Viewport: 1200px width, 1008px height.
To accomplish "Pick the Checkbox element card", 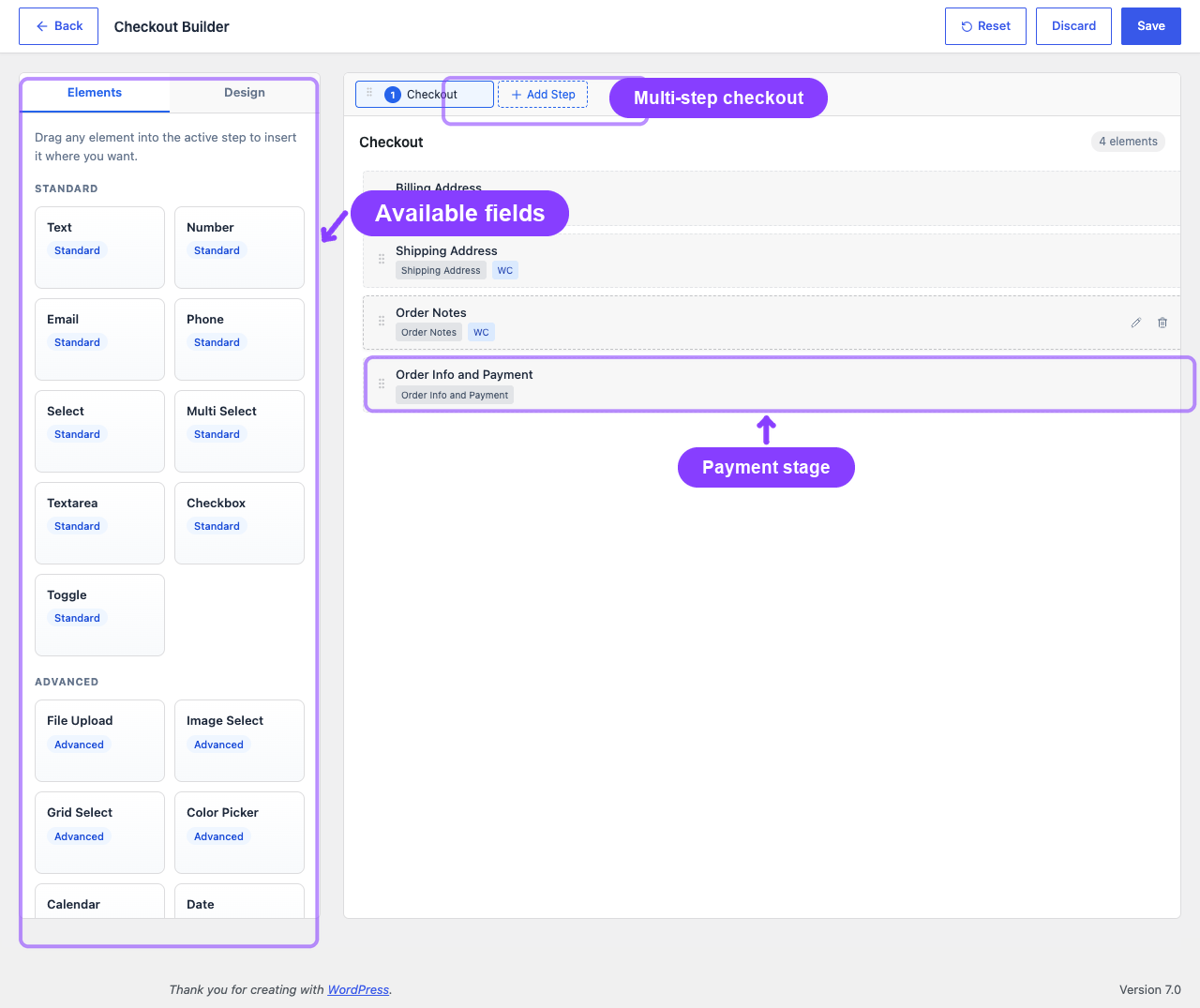I will [x=239, y=523].
